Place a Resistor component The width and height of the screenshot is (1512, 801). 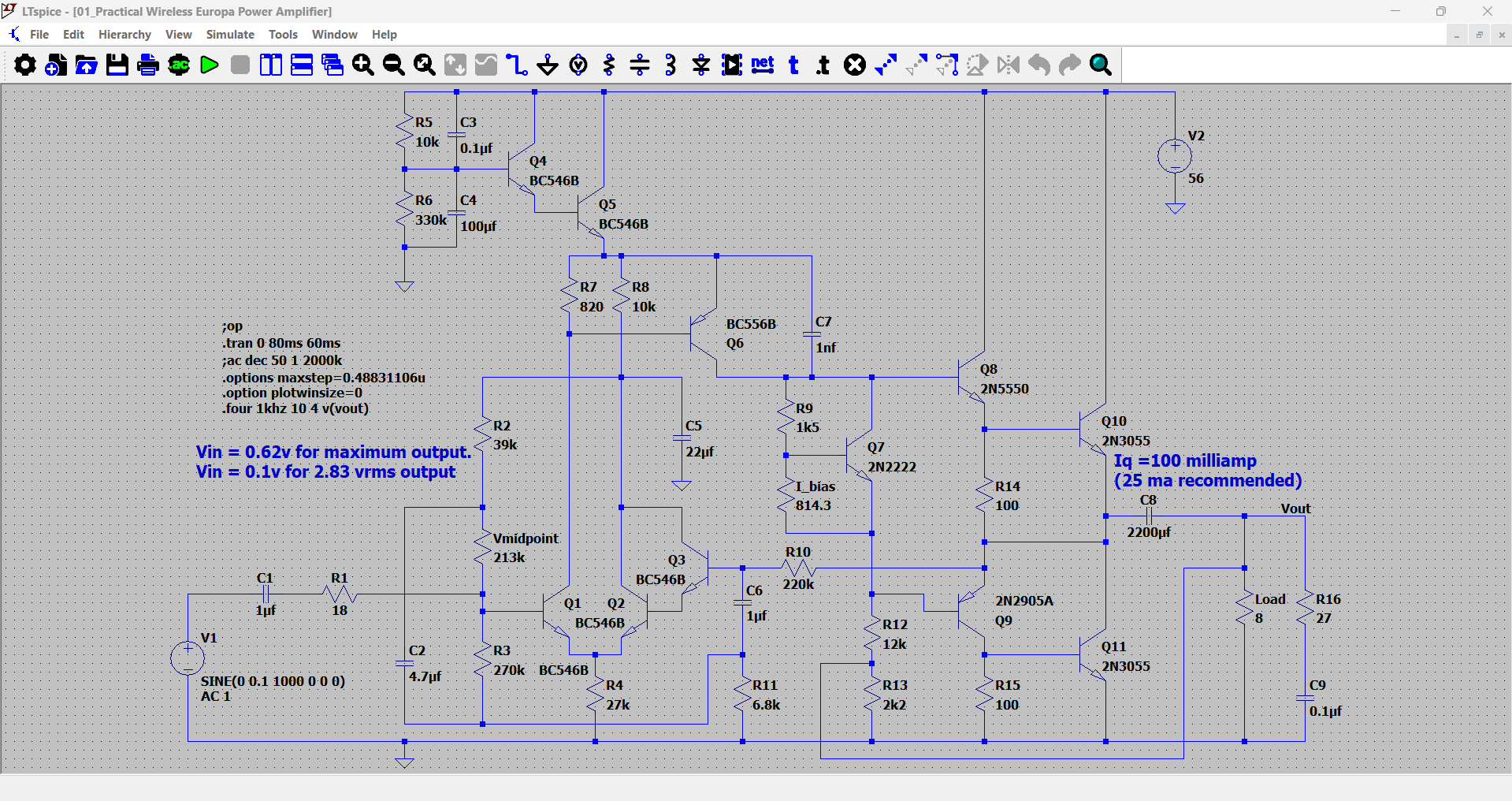point(609,65)
